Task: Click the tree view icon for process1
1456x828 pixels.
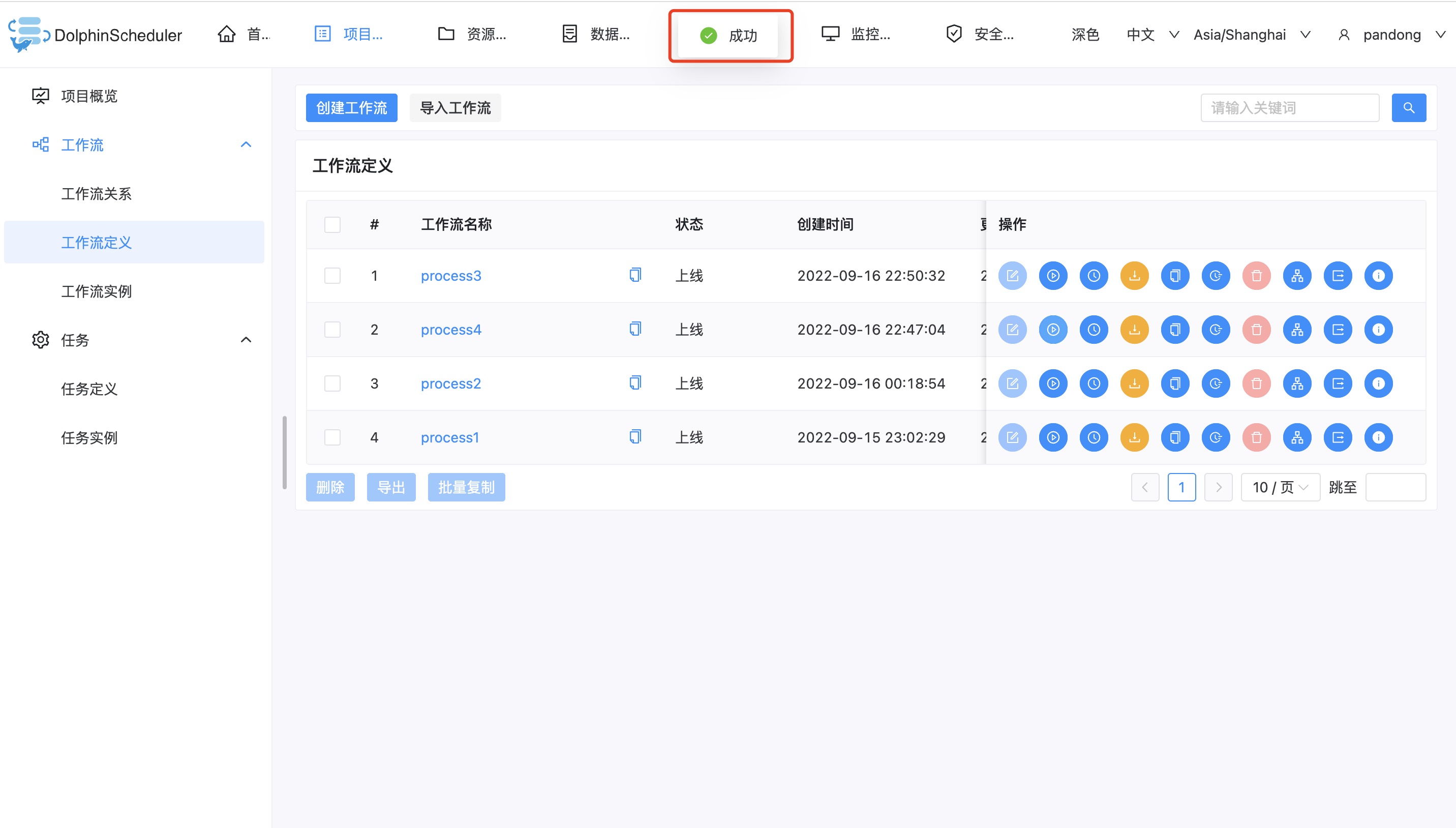Action: point(1297,437)
